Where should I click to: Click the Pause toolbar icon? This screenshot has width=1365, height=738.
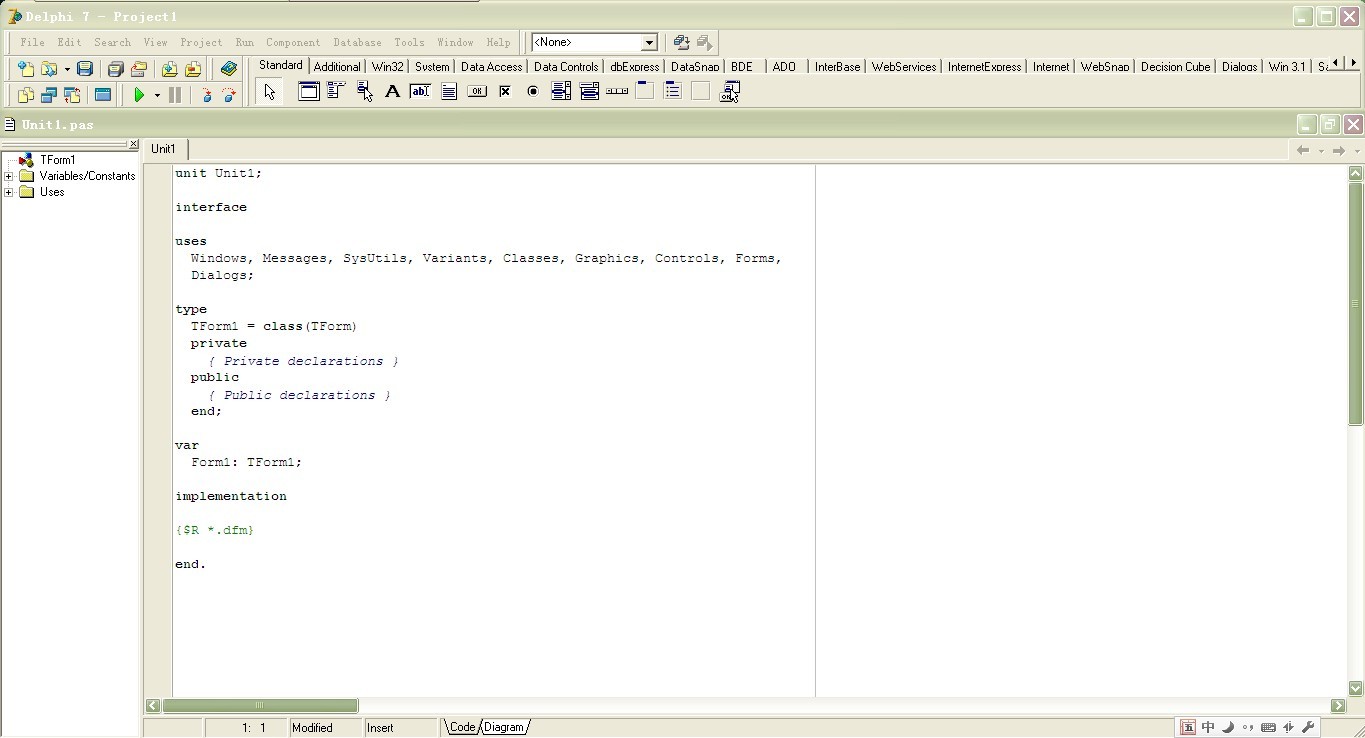175,95
